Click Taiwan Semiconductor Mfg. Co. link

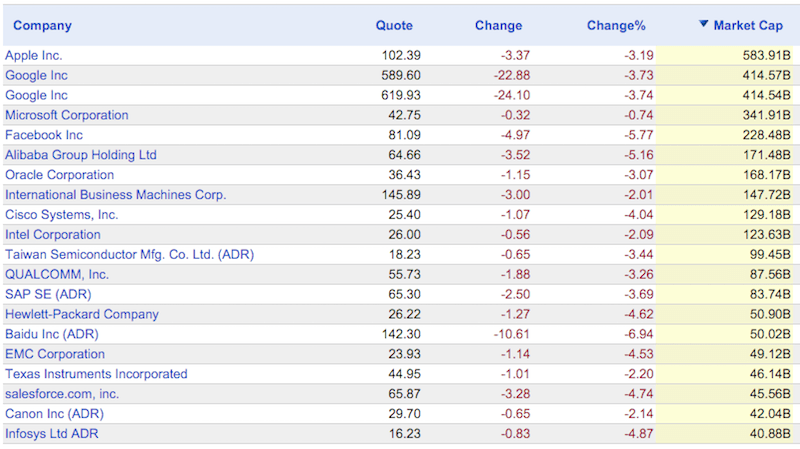tap(130, 255)
